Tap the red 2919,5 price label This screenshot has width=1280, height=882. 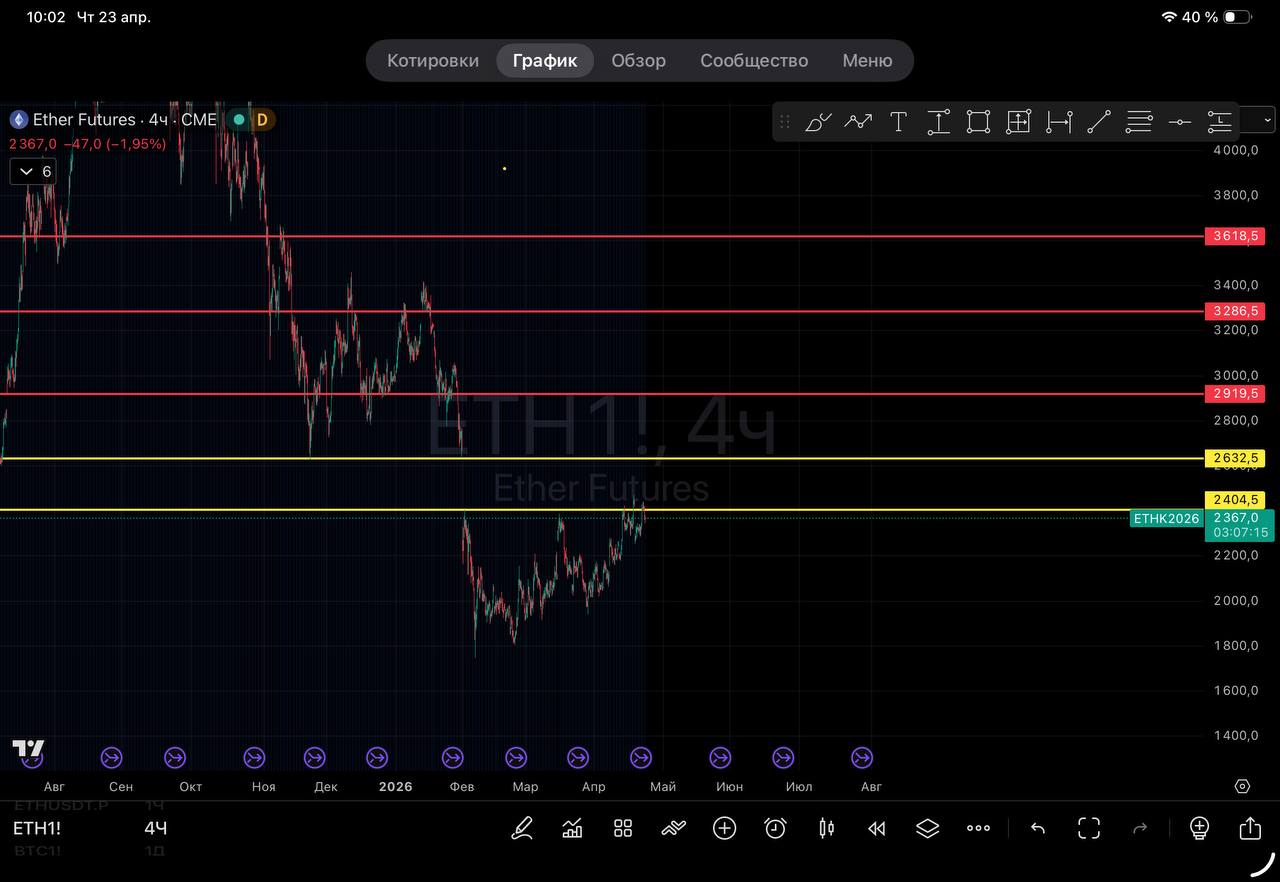[x=1235, y=393]
